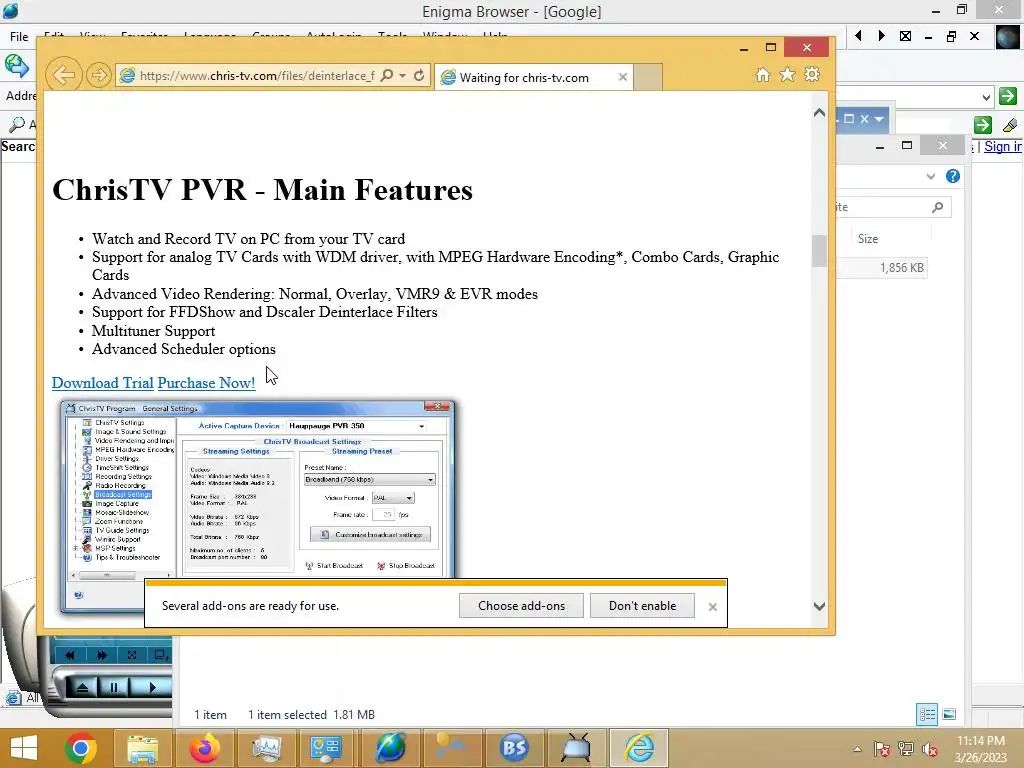Click the search magnifier in address bar
Screen dimensions: 1024x768
387,75
